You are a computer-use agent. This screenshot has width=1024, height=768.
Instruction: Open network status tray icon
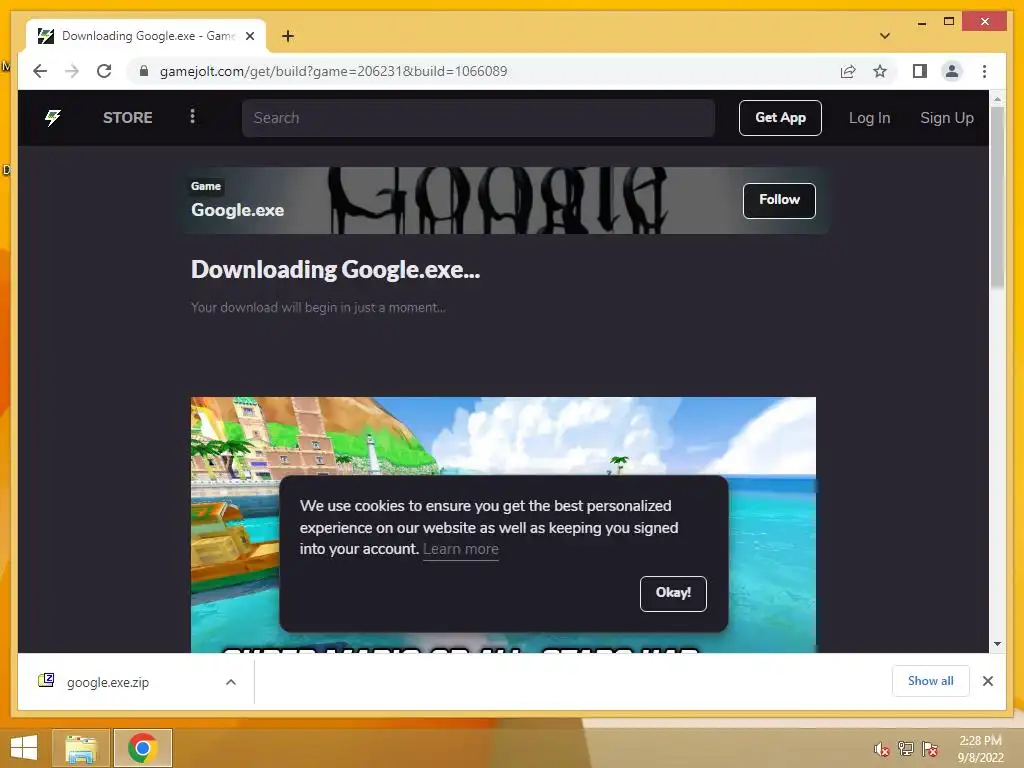(x=905, y=749)
